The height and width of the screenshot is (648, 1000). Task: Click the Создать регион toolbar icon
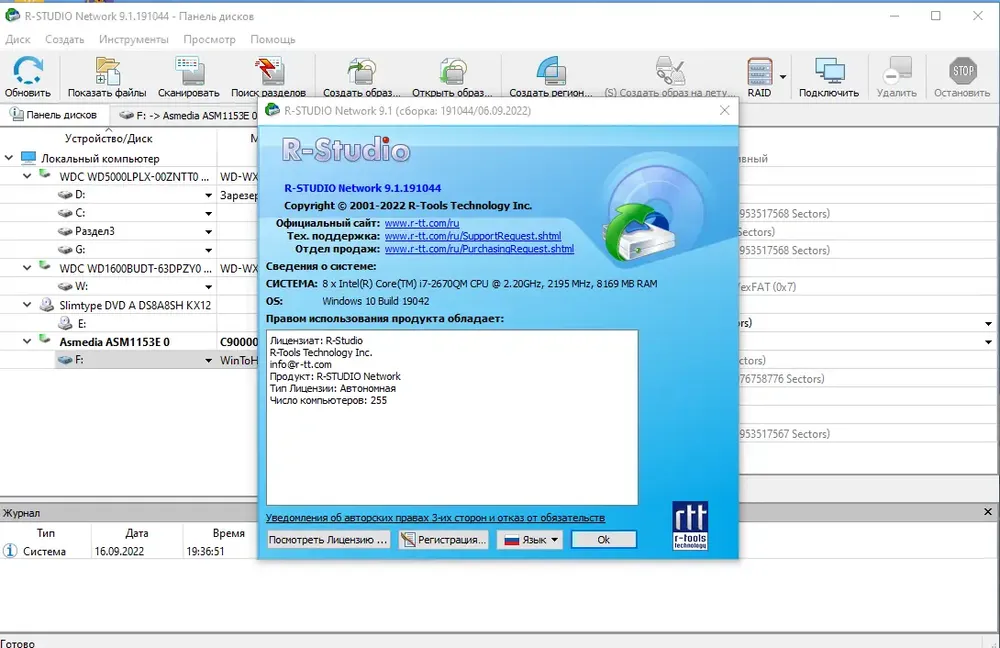(x=550, y=77)
